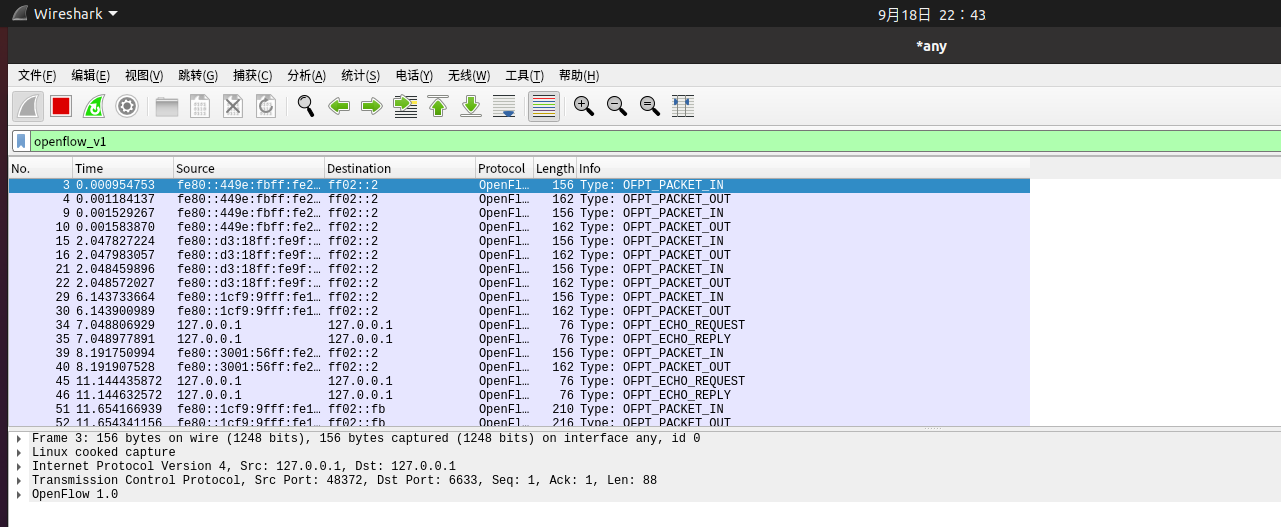
Task: Open the 工具(T) menu
Action: point(524,76)
